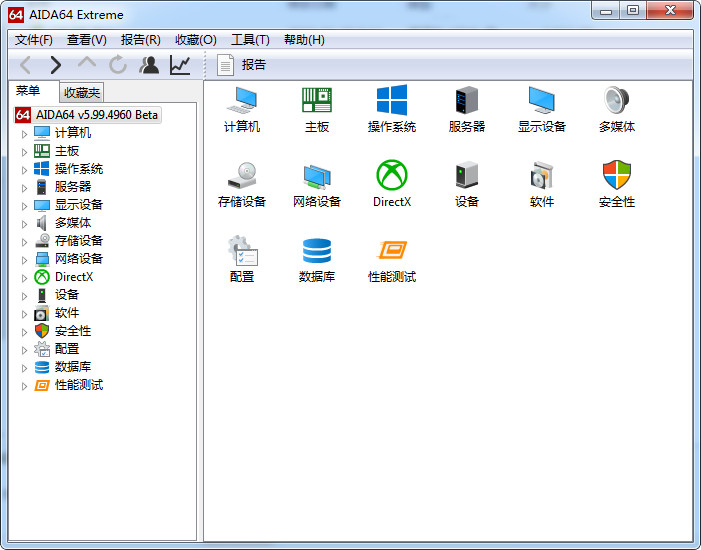Select 安全性 in the tree
The image size is (701, 550).
coord(73,331)
